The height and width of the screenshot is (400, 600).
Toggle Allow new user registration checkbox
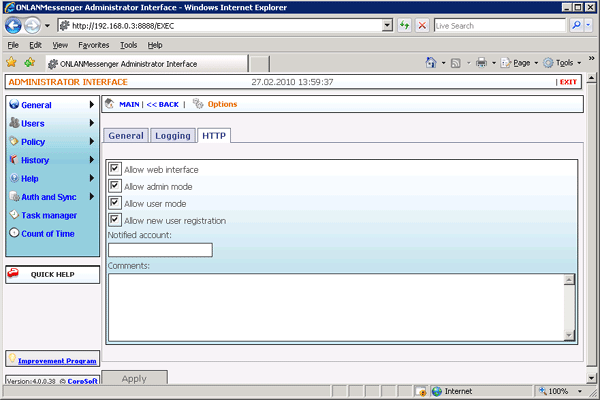[x=114, y=220]
